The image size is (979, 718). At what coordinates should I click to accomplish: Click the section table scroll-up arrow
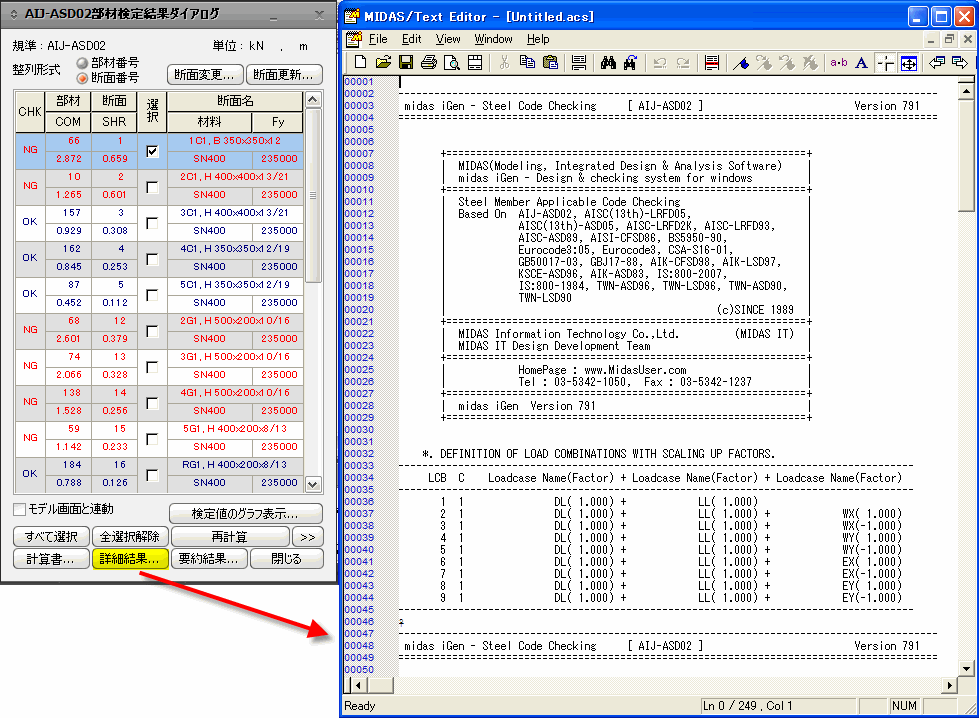313,99
